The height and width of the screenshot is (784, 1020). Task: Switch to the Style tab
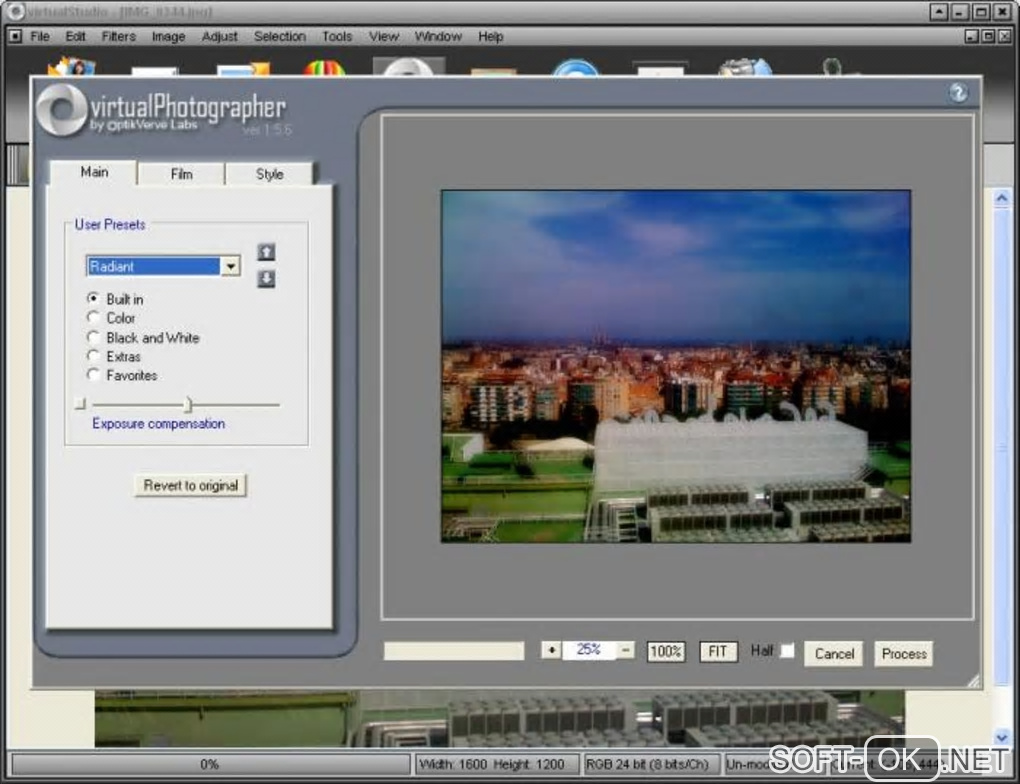click(x=269, y=174)
